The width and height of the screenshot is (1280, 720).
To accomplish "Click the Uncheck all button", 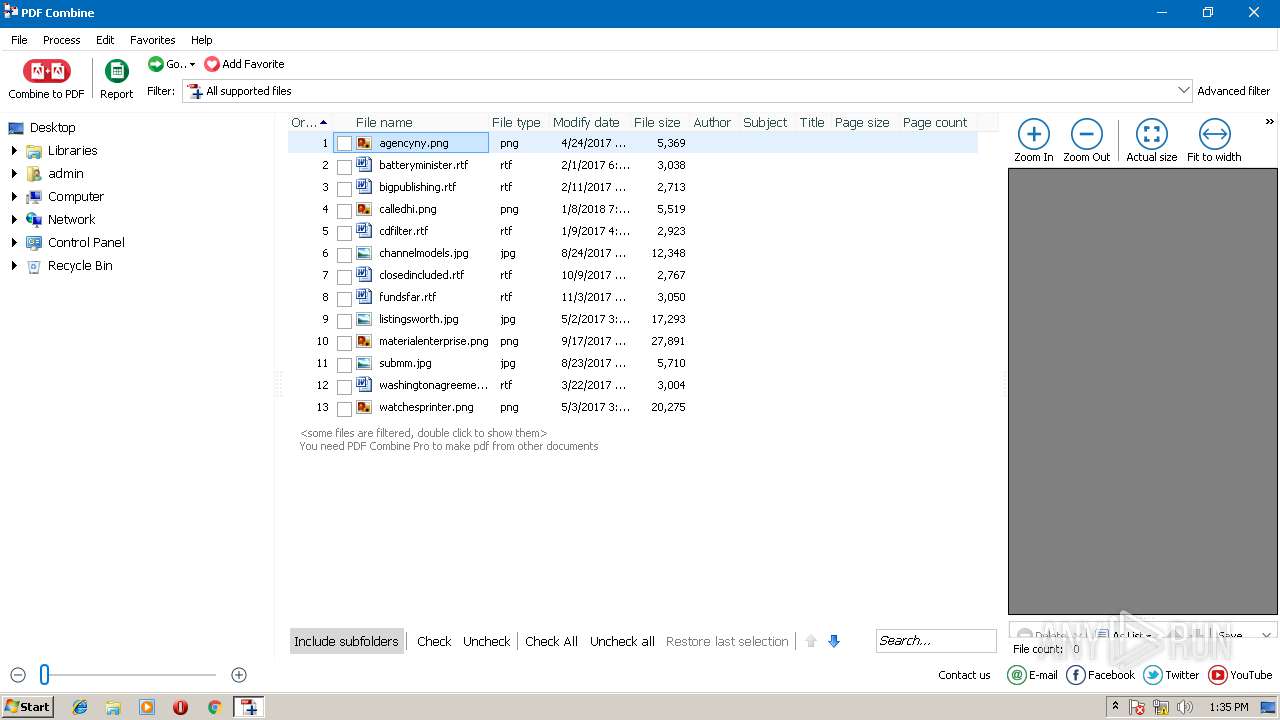I will click(622, 642).
